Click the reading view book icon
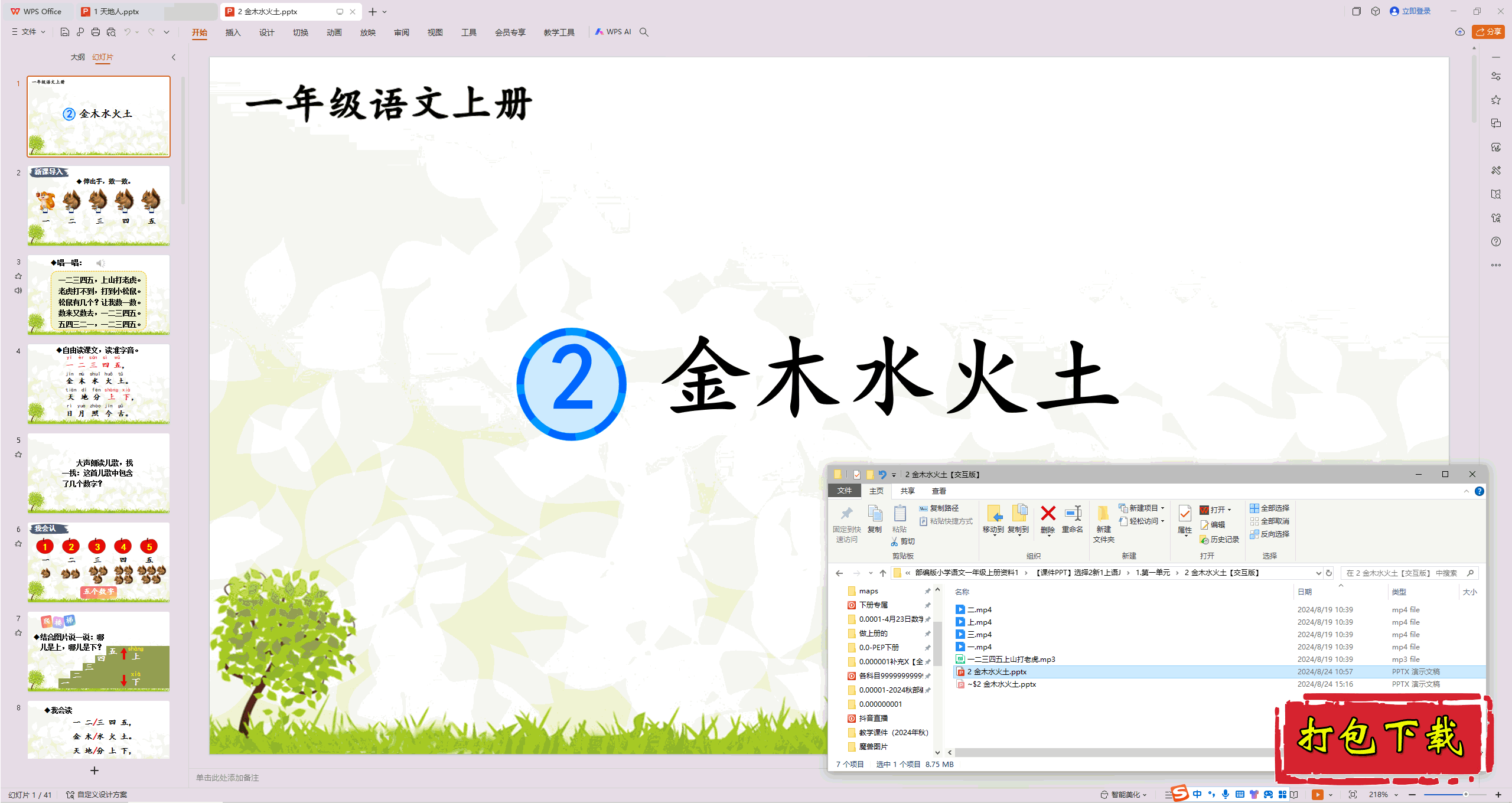The height and width of the screenshot is (803, 1512). 1294,795
